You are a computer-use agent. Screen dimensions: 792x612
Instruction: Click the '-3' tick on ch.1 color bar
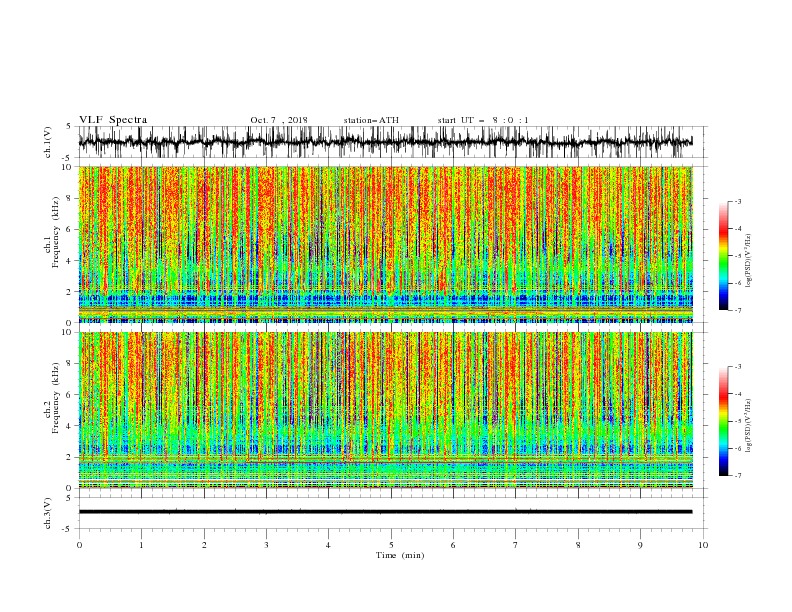[737, 201]
